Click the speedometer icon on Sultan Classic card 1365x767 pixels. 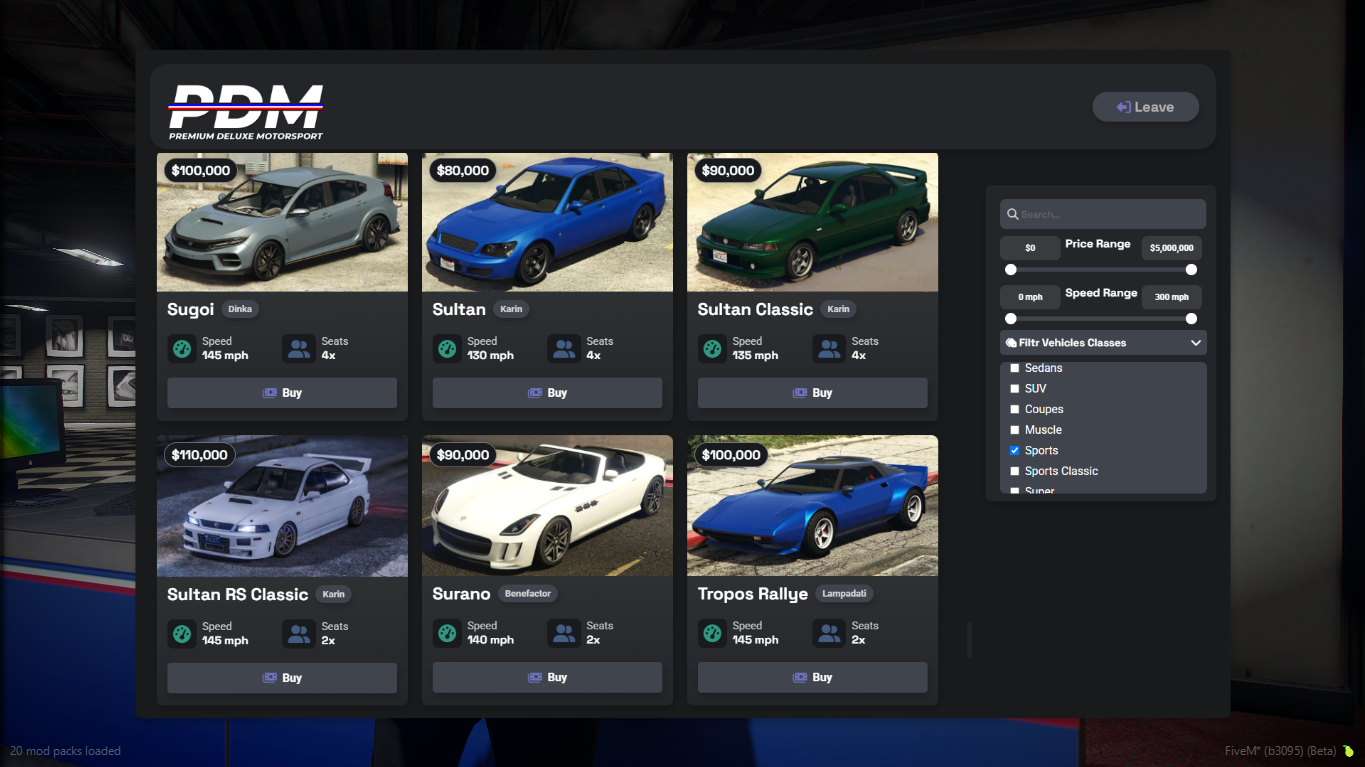[712, 349]
